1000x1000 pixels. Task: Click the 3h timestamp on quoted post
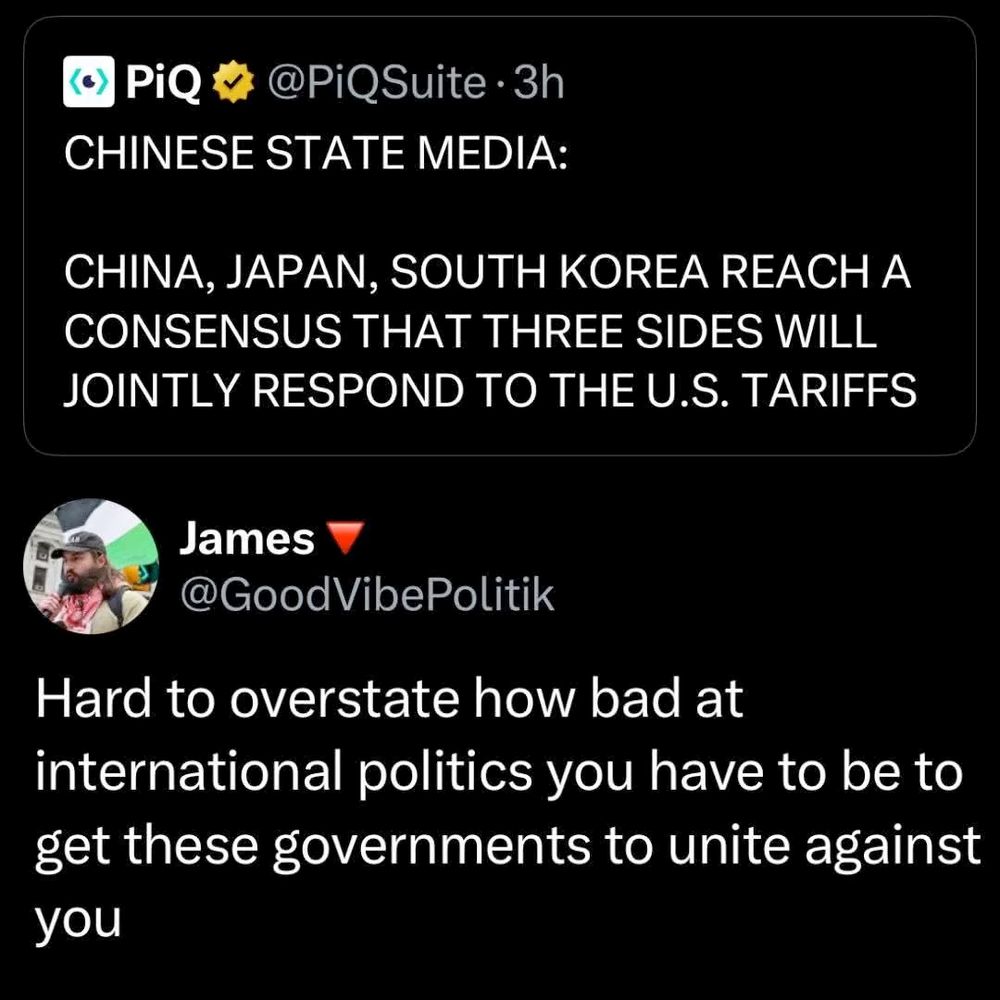pos(539,83)
